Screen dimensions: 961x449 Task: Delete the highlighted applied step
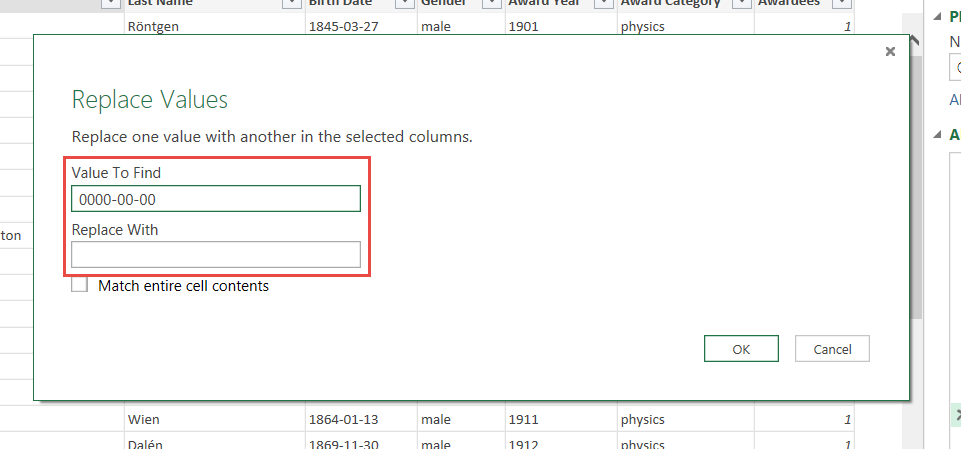coord(956,414)
